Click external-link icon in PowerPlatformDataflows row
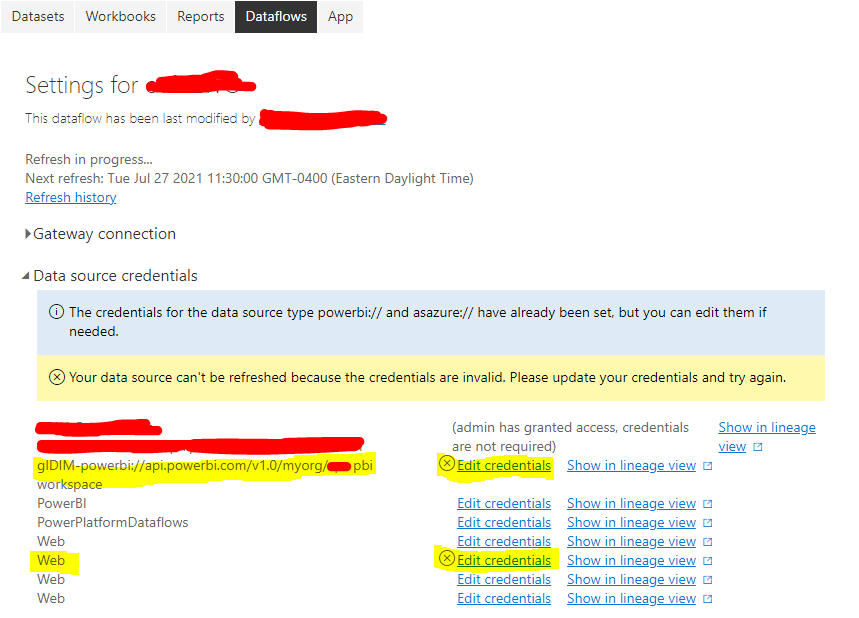 click(708, 523)
